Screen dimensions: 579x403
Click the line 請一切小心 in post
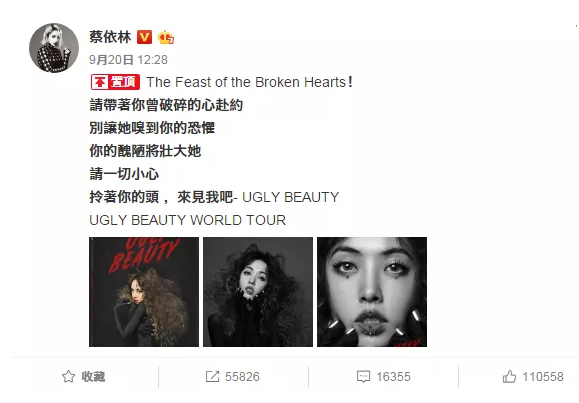[124, 174]
